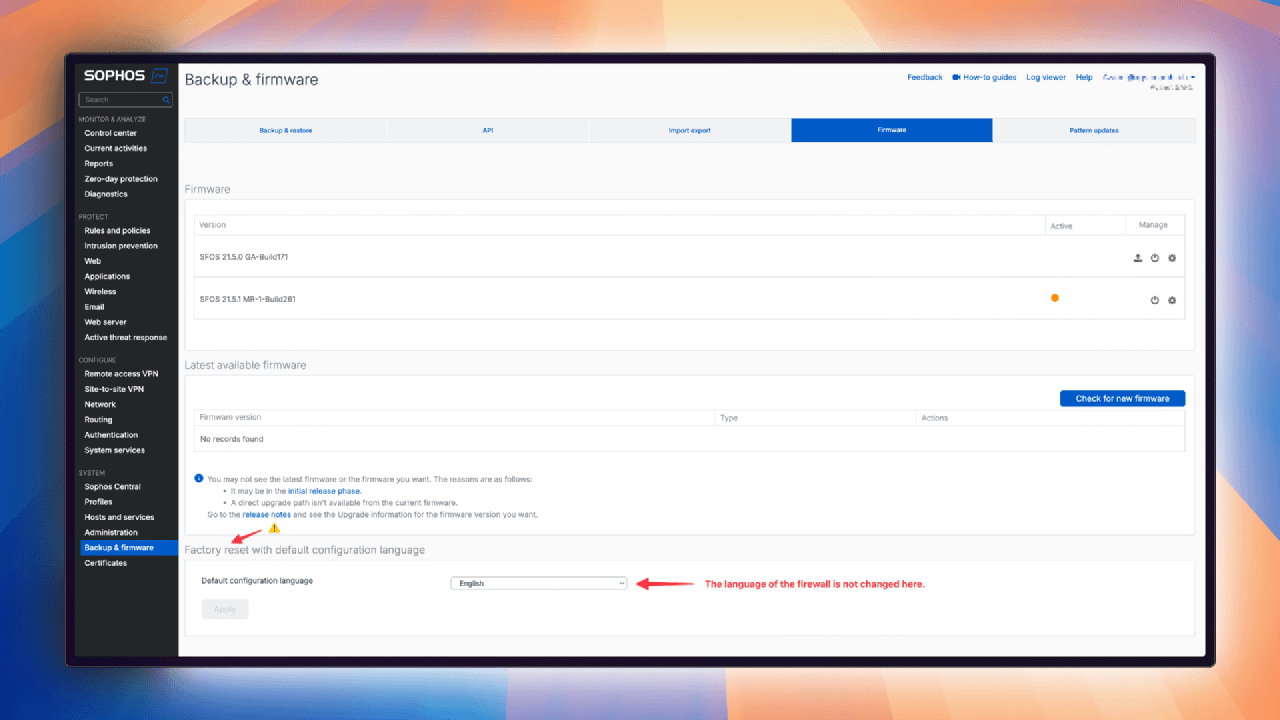Follow the initial release phase link
This screenshot has width=1280, height=720.
tap(324, 491)
